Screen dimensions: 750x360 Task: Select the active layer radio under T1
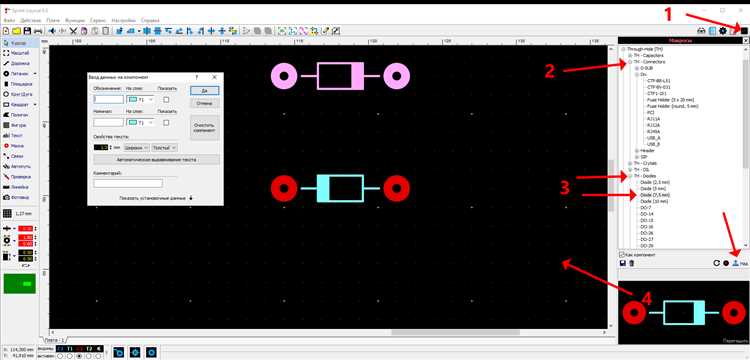click(70, 356)
